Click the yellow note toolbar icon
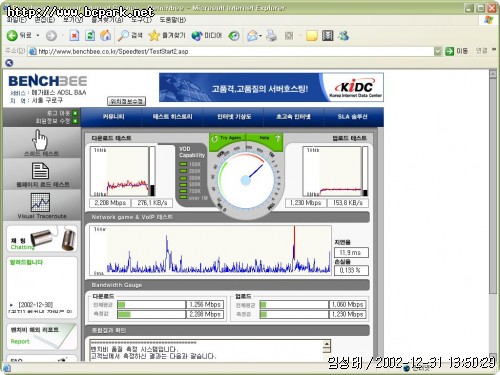This screenshot has height=375, width=500. click(311, 36)
